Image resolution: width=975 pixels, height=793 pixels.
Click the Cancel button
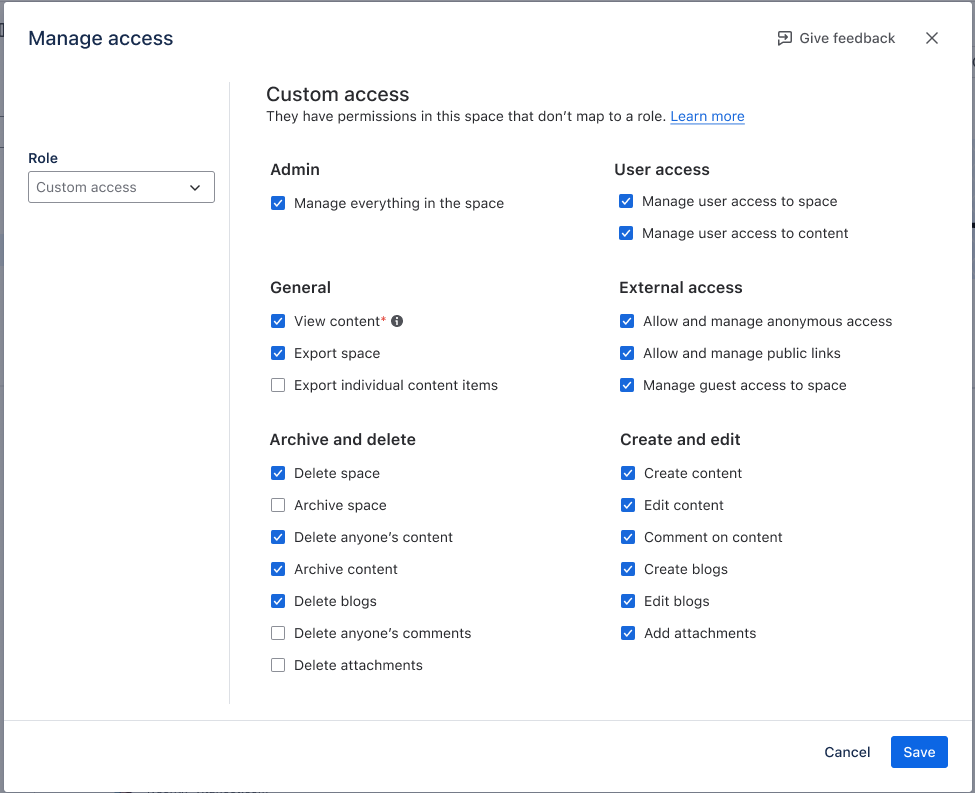pos(847,752)
